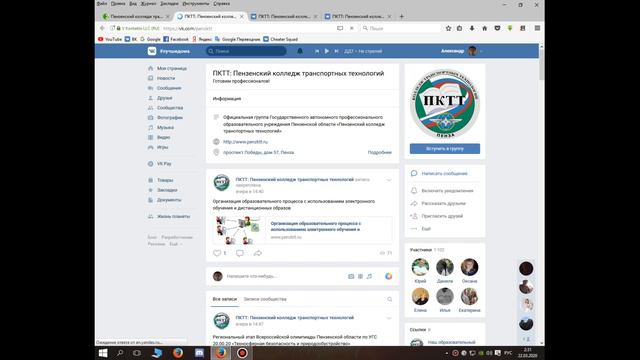This screenshot has width=640, height=360.
Task: Open the Александр profile dropdown
Action: (x=461, y=51)
